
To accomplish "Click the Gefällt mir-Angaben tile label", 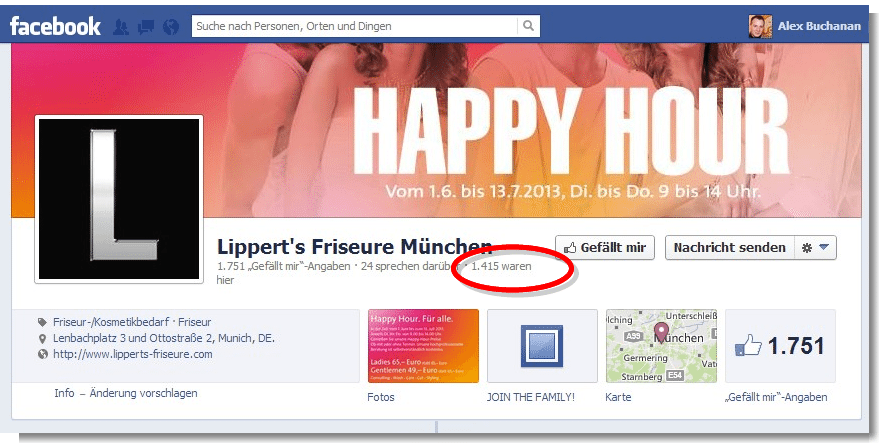I will [776, 397].
